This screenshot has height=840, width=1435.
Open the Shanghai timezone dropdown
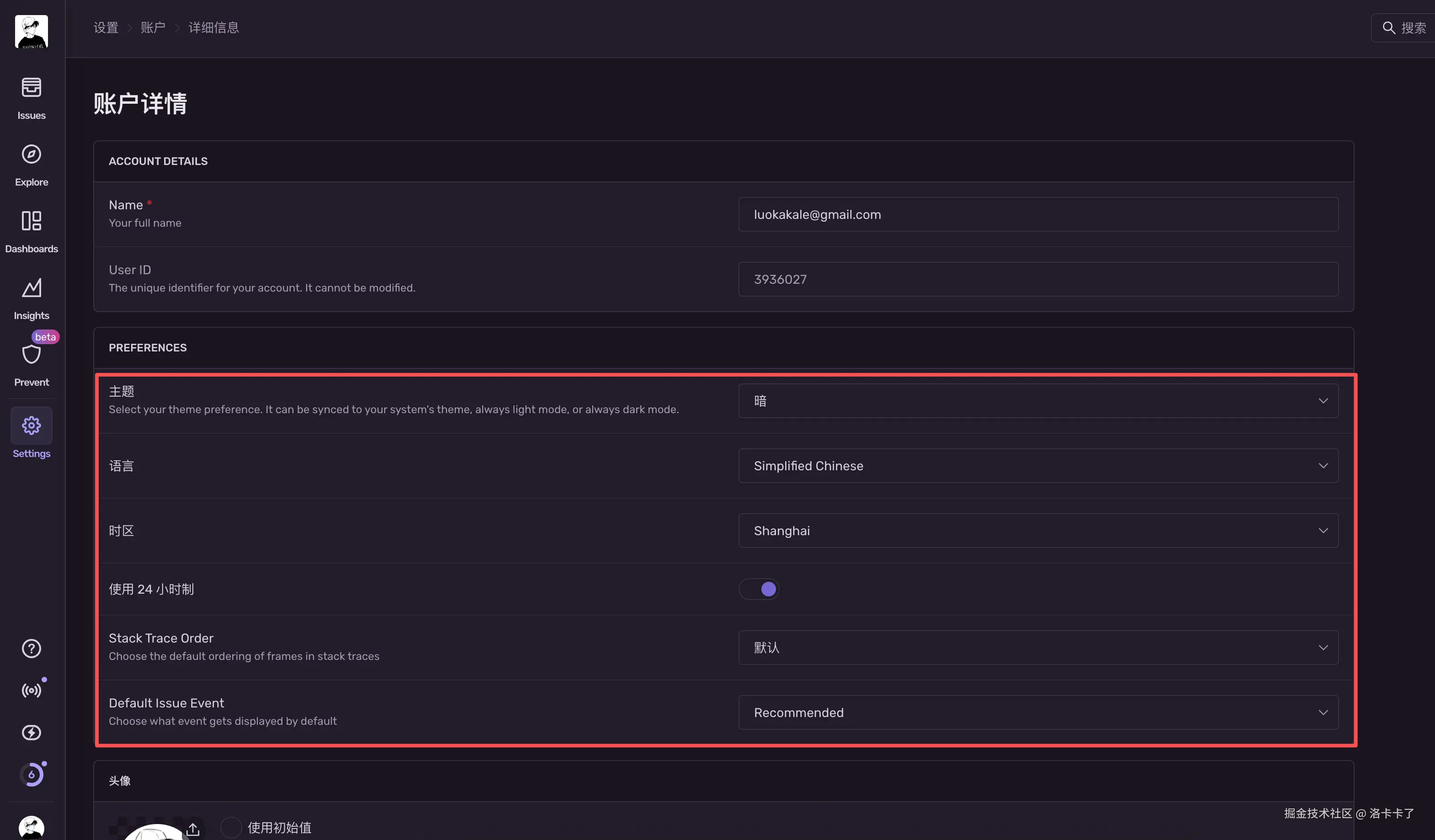[1037, 531]
